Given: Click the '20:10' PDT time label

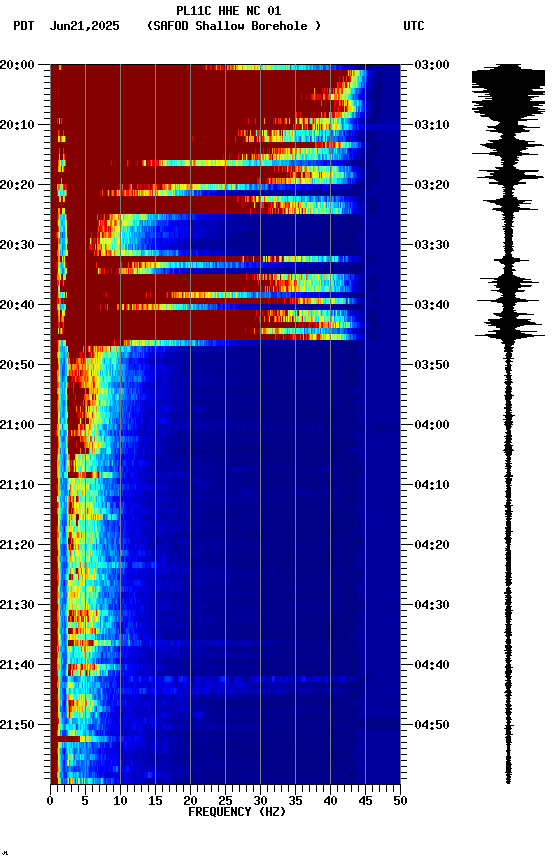Looking at the screenshot, I should (x=17, y=125).
